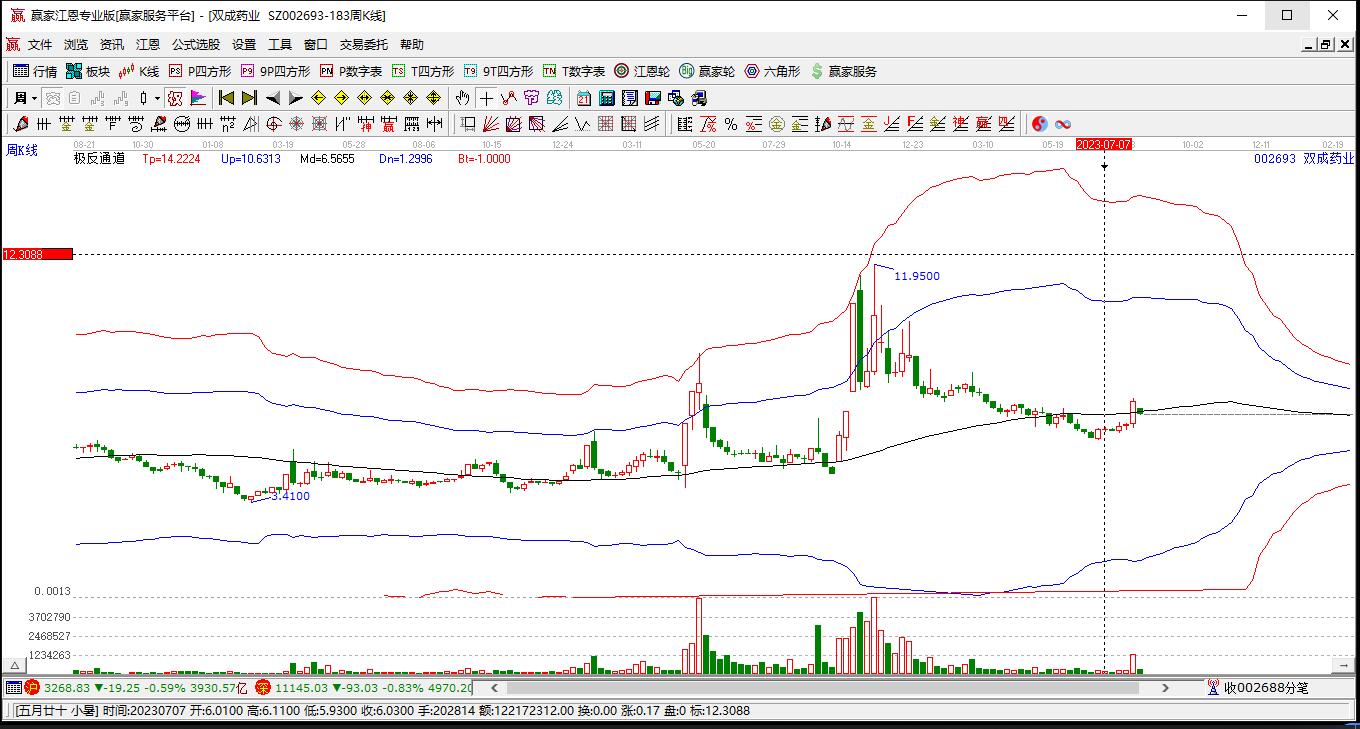Open the 9P四方形 tool

(275, 71)
